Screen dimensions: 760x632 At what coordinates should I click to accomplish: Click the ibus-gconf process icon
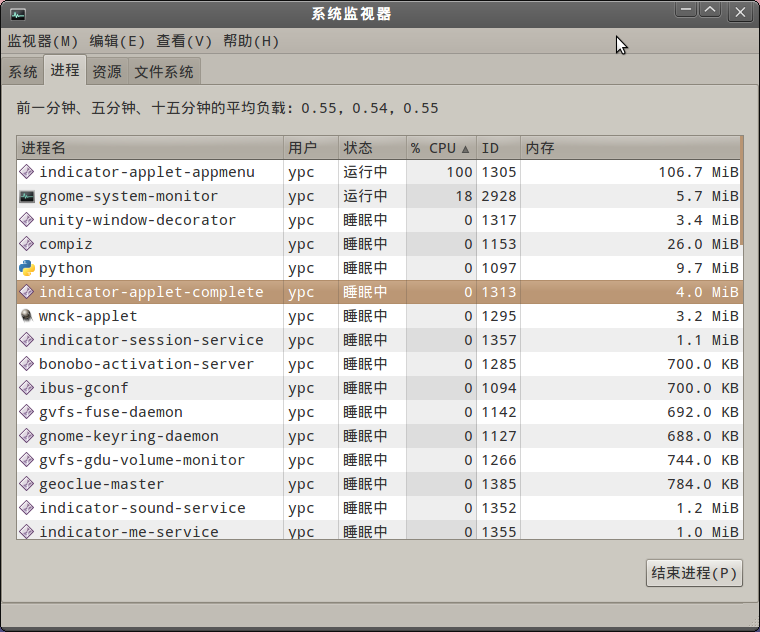26,388
